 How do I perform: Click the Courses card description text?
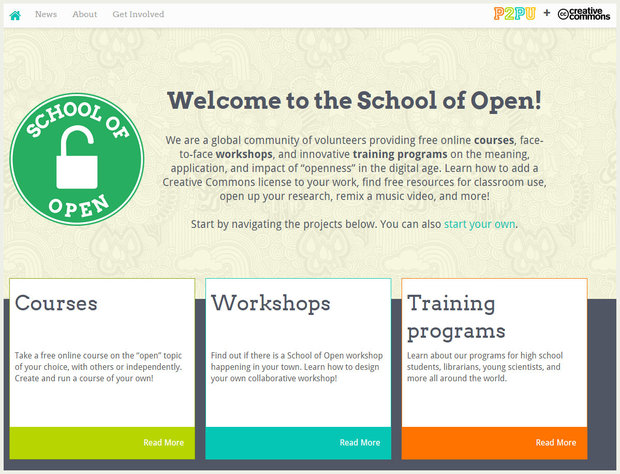coord(98,366)
